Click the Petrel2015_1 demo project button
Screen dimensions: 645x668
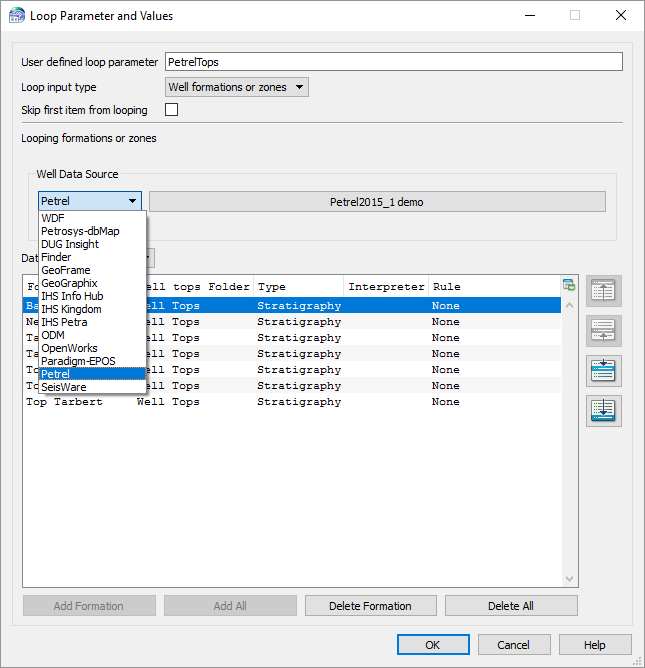click(377, 202)
